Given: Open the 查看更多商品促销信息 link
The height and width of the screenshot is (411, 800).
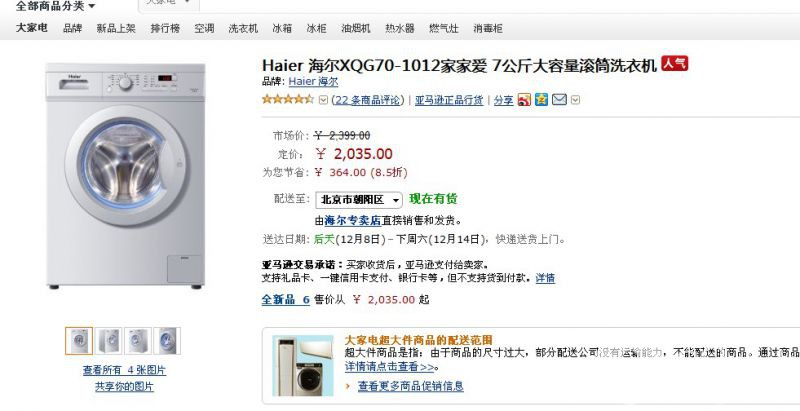Looking at the screenshot, I should click(x=411, y=386).
